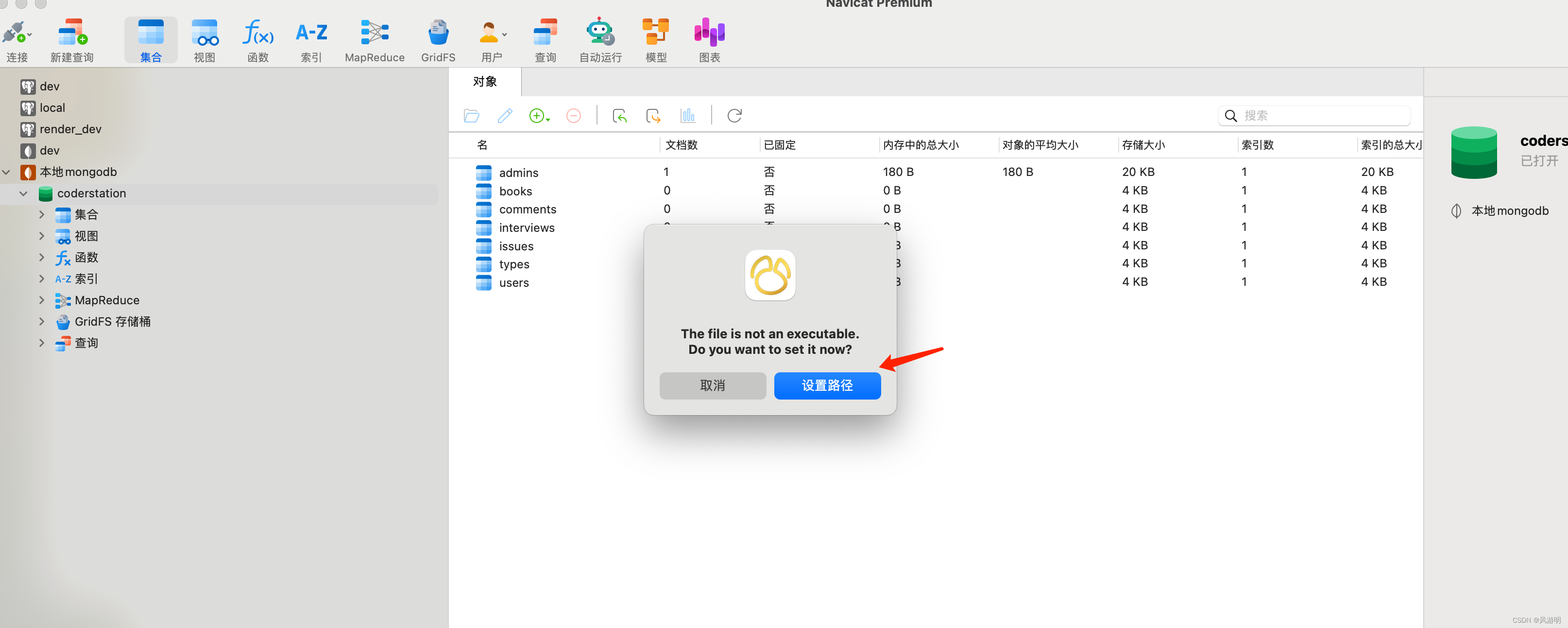The height and width of the screenshot is (628, 1568).
Task: Expand the 集合 tree node
Action: (41, 214)
